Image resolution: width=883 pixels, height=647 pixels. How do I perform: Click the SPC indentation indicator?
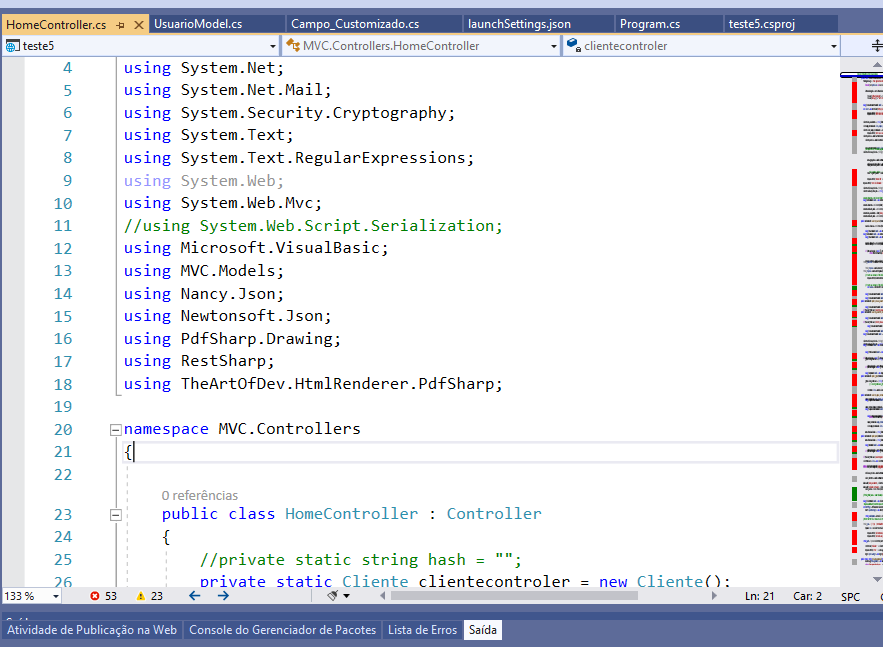(850, 596)
